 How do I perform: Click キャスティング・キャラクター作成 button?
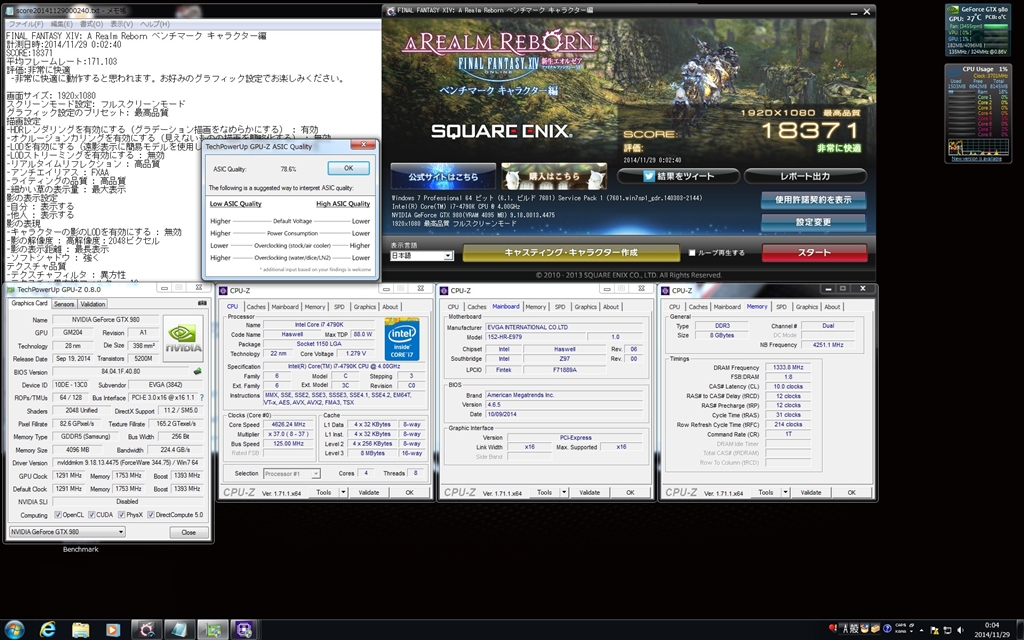point(571,253)
